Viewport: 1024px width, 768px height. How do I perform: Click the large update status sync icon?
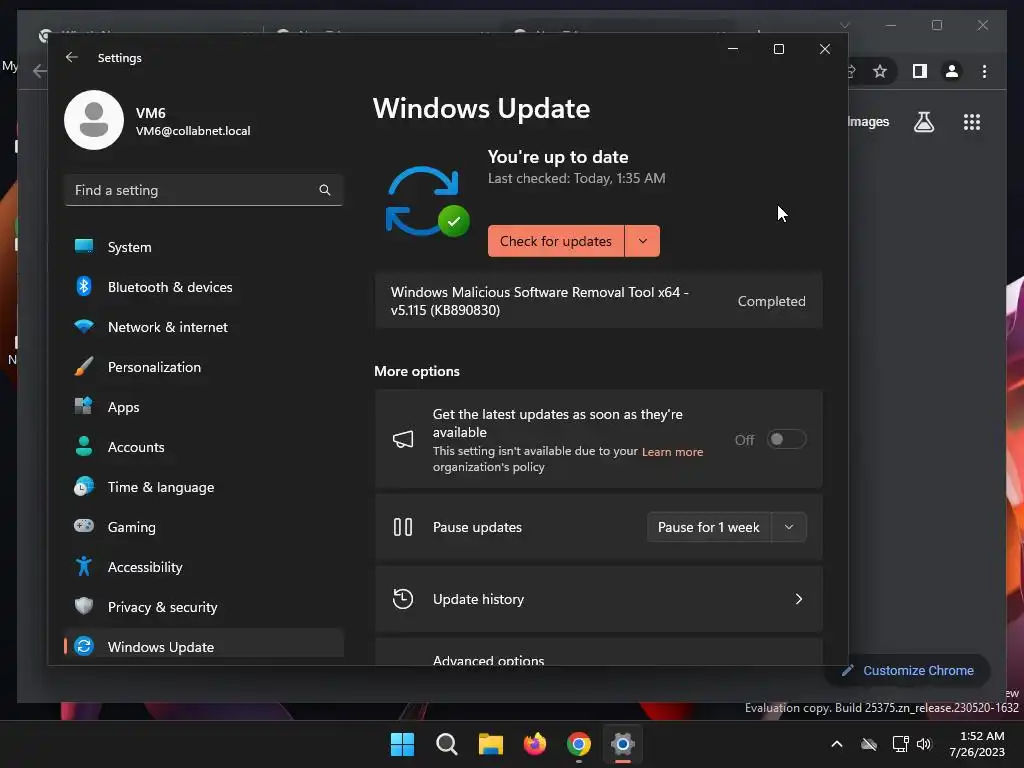(426, 201)
